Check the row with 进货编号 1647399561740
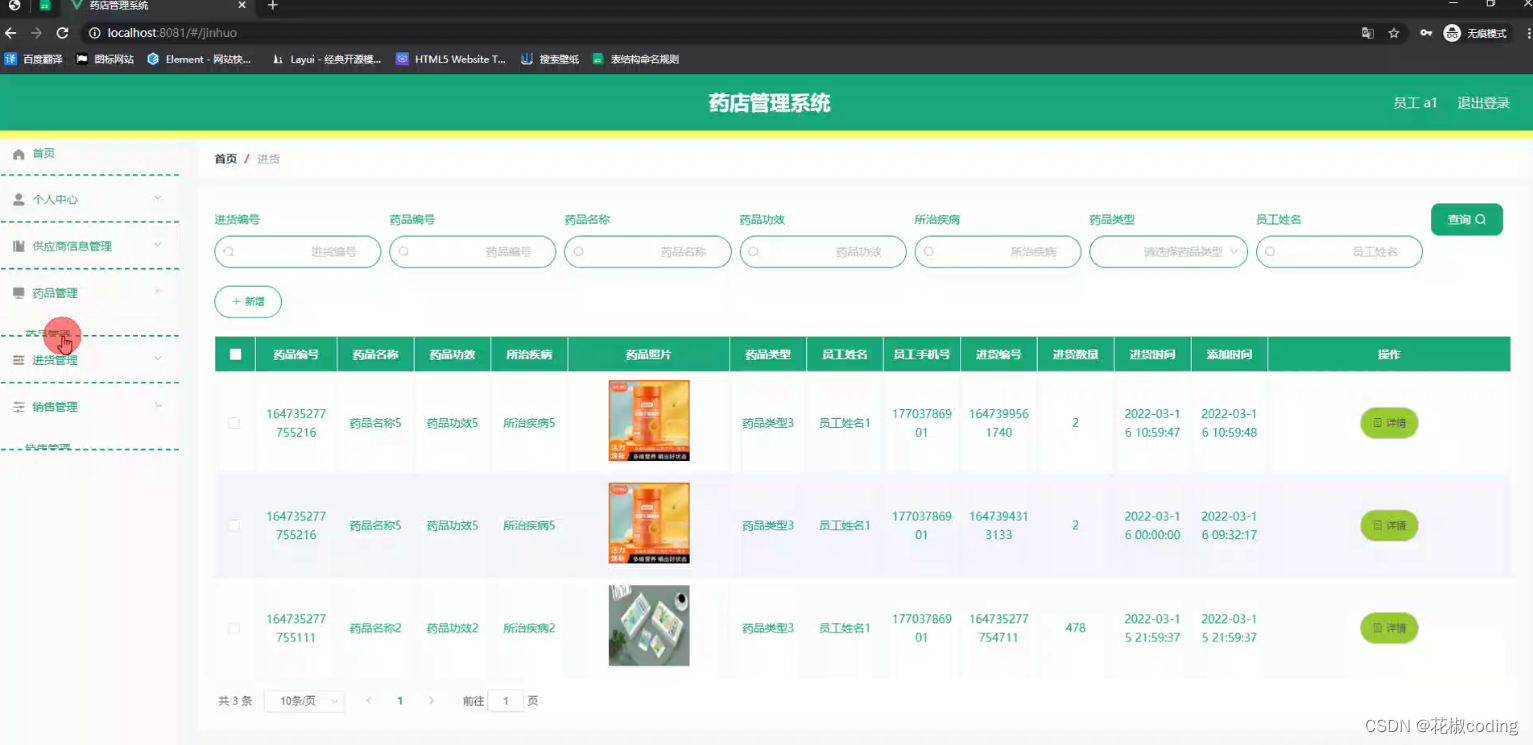The width and height of the screenshot is (1533, 745). tap(234, 423)
